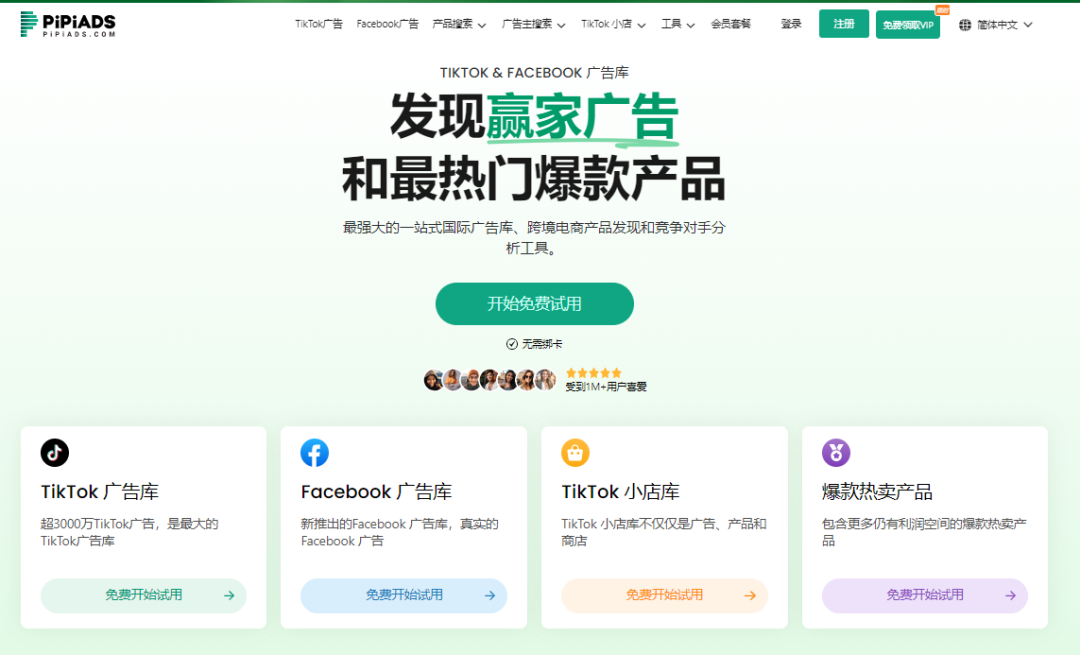Select the TikTok icon on the 广告库 card

[x=55, y=454]
